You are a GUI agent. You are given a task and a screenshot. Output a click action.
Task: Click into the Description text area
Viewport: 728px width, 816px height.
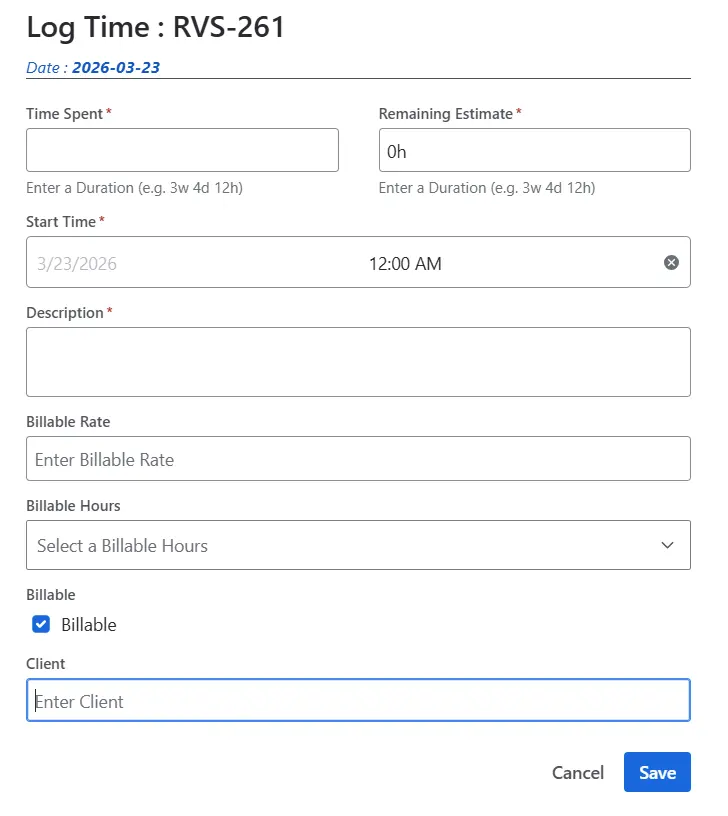(358, 362)
